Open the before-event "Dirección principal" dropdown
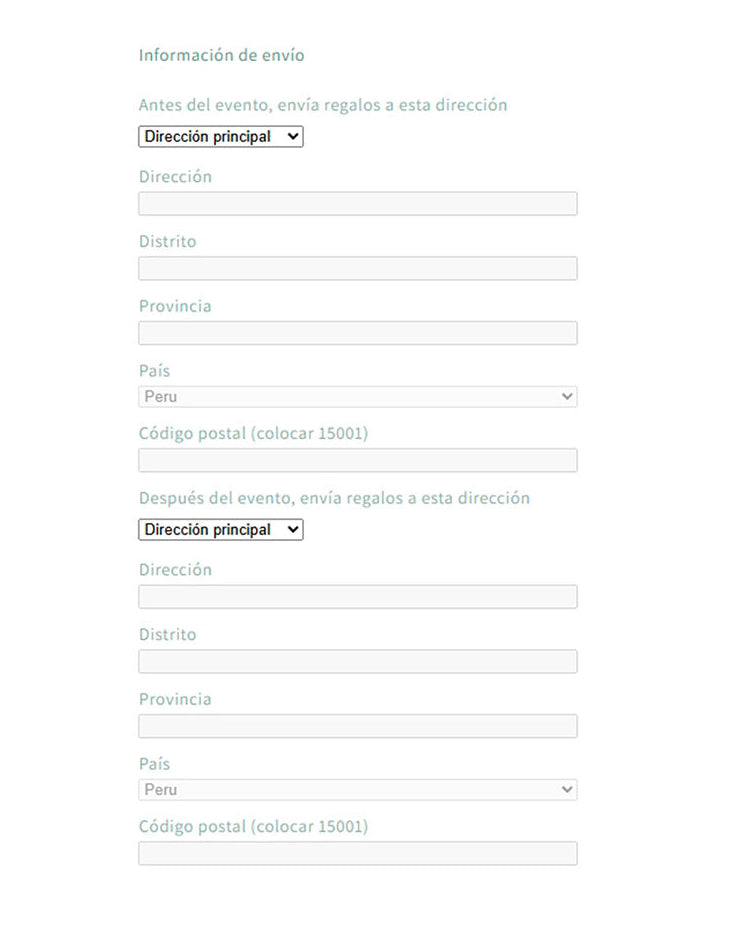 pyautogui.click(x=220, y=137)
